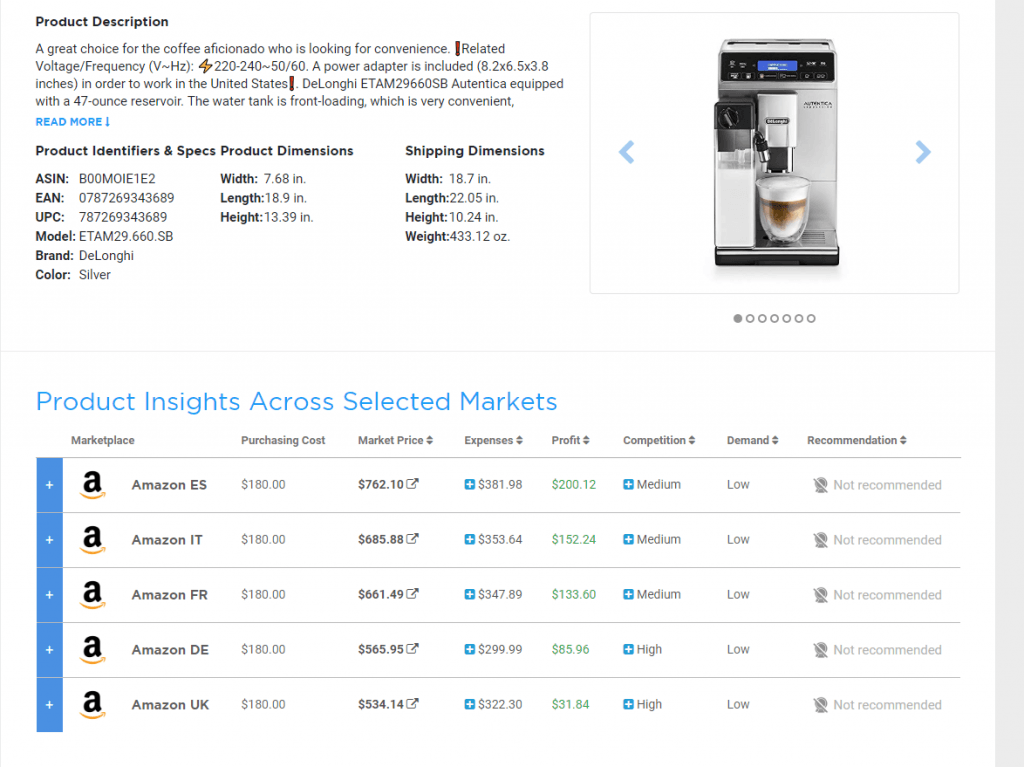
Task: Open Amazon IT market price external link
Action: (x=412, y=538)
